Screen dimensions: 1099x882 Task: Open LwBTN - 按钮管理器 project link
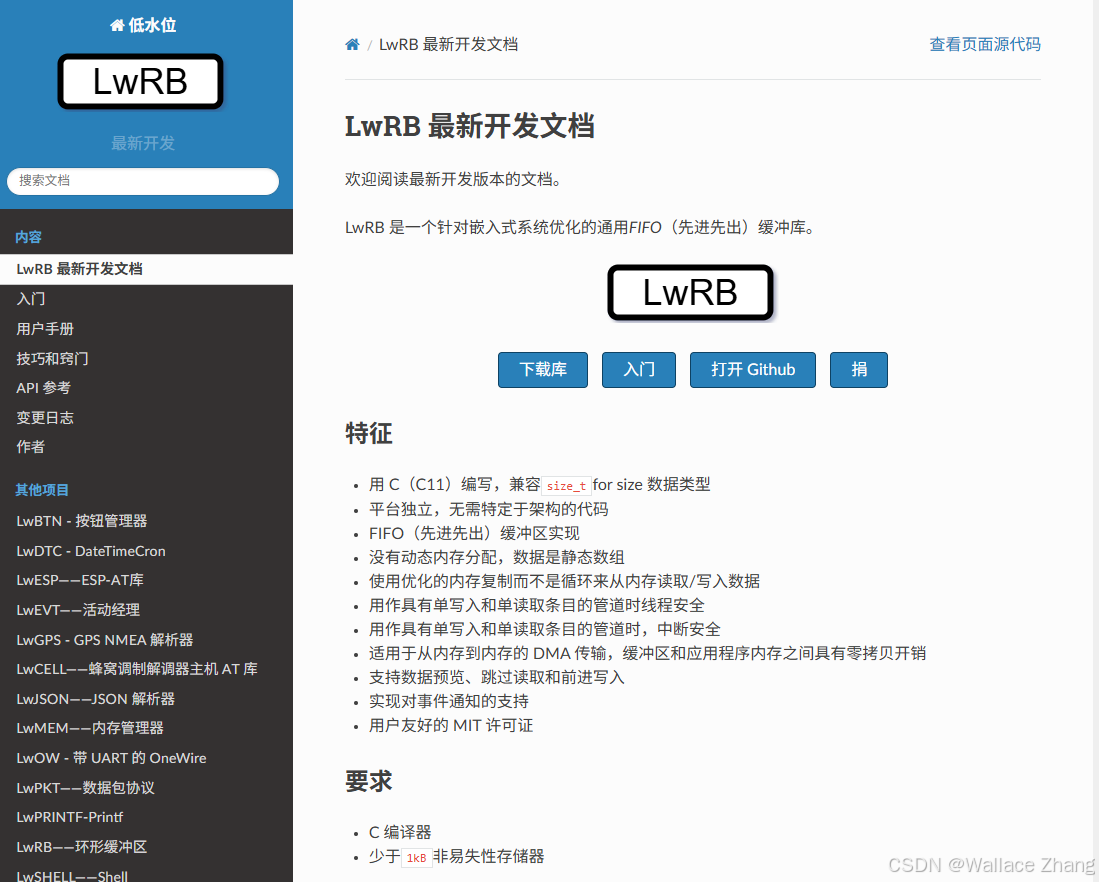[x=146, y=521]
